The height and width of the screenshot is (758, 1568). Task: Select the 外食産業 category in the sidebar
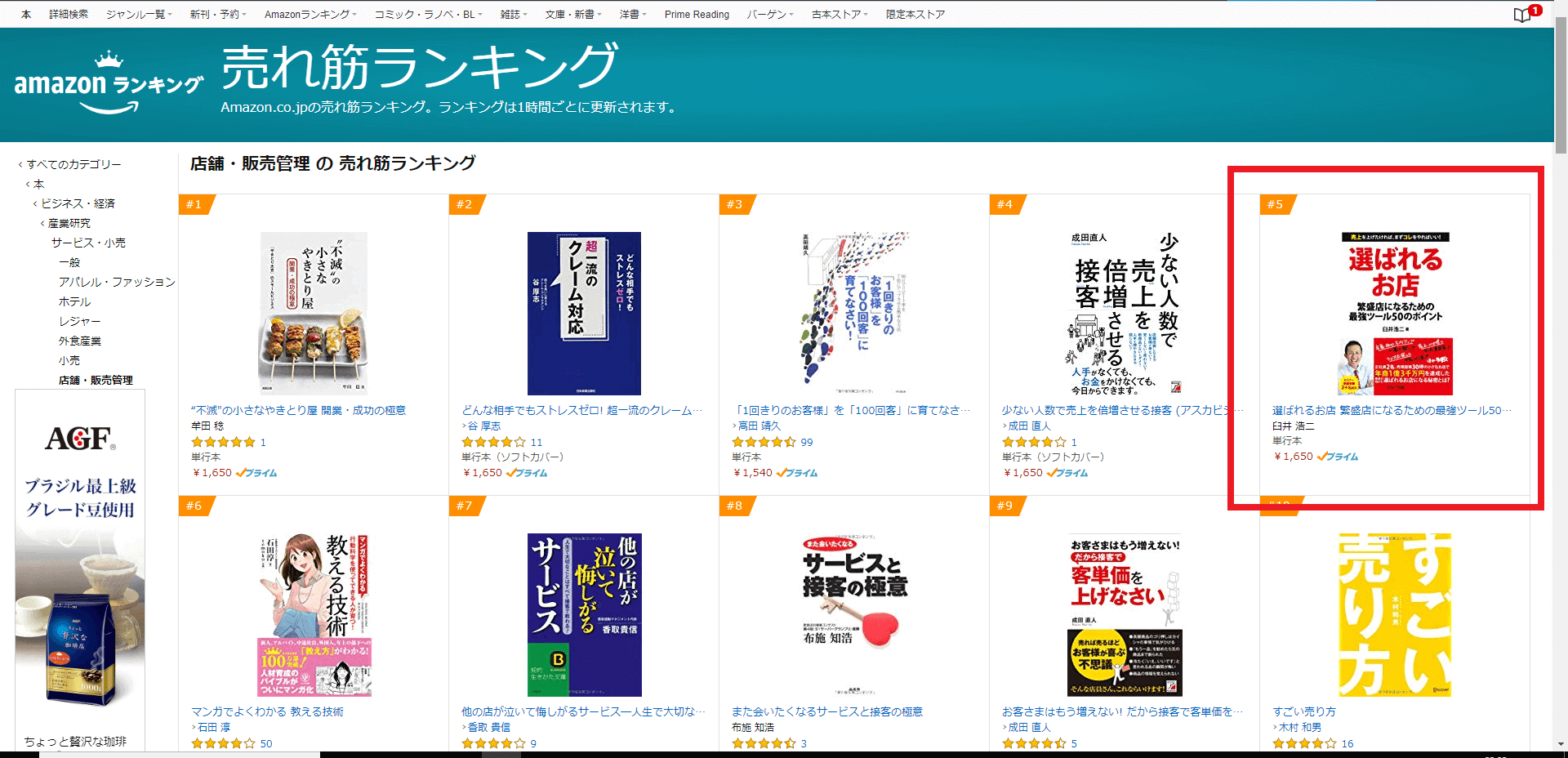[x=80, y=341]
